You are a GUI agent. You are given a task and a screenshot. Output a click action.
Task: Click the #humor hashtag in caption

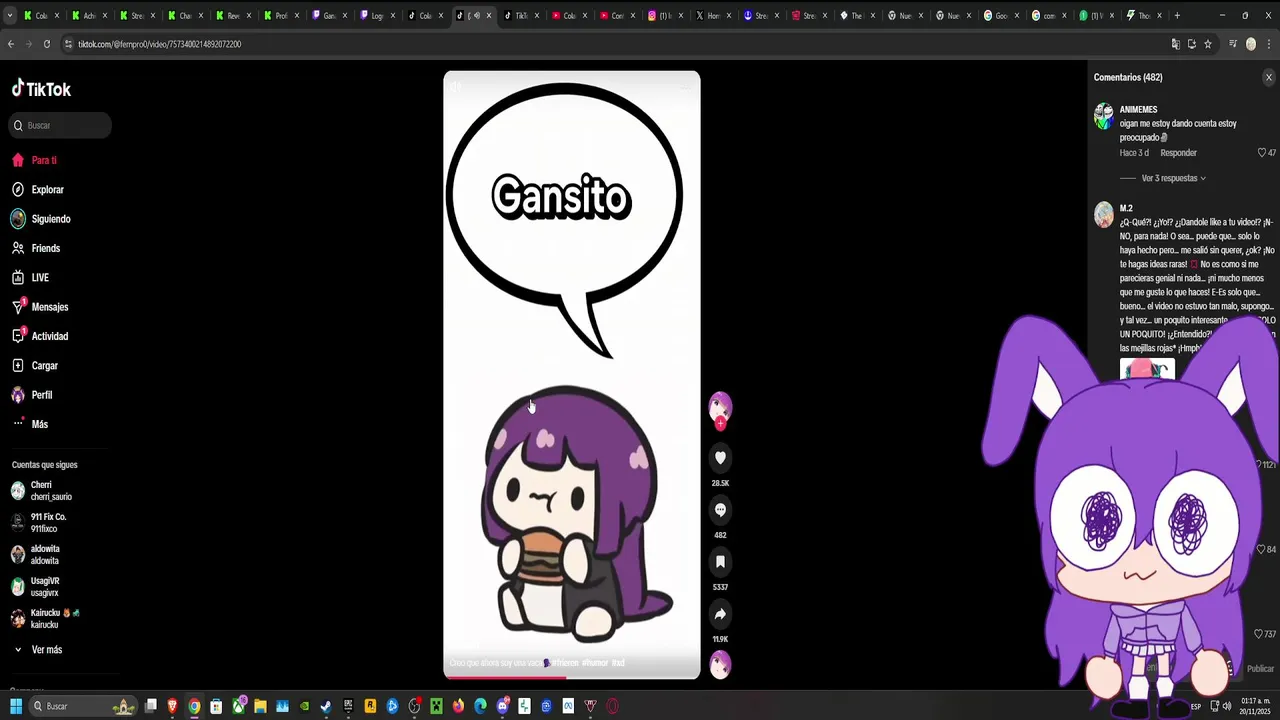[595, 663]
